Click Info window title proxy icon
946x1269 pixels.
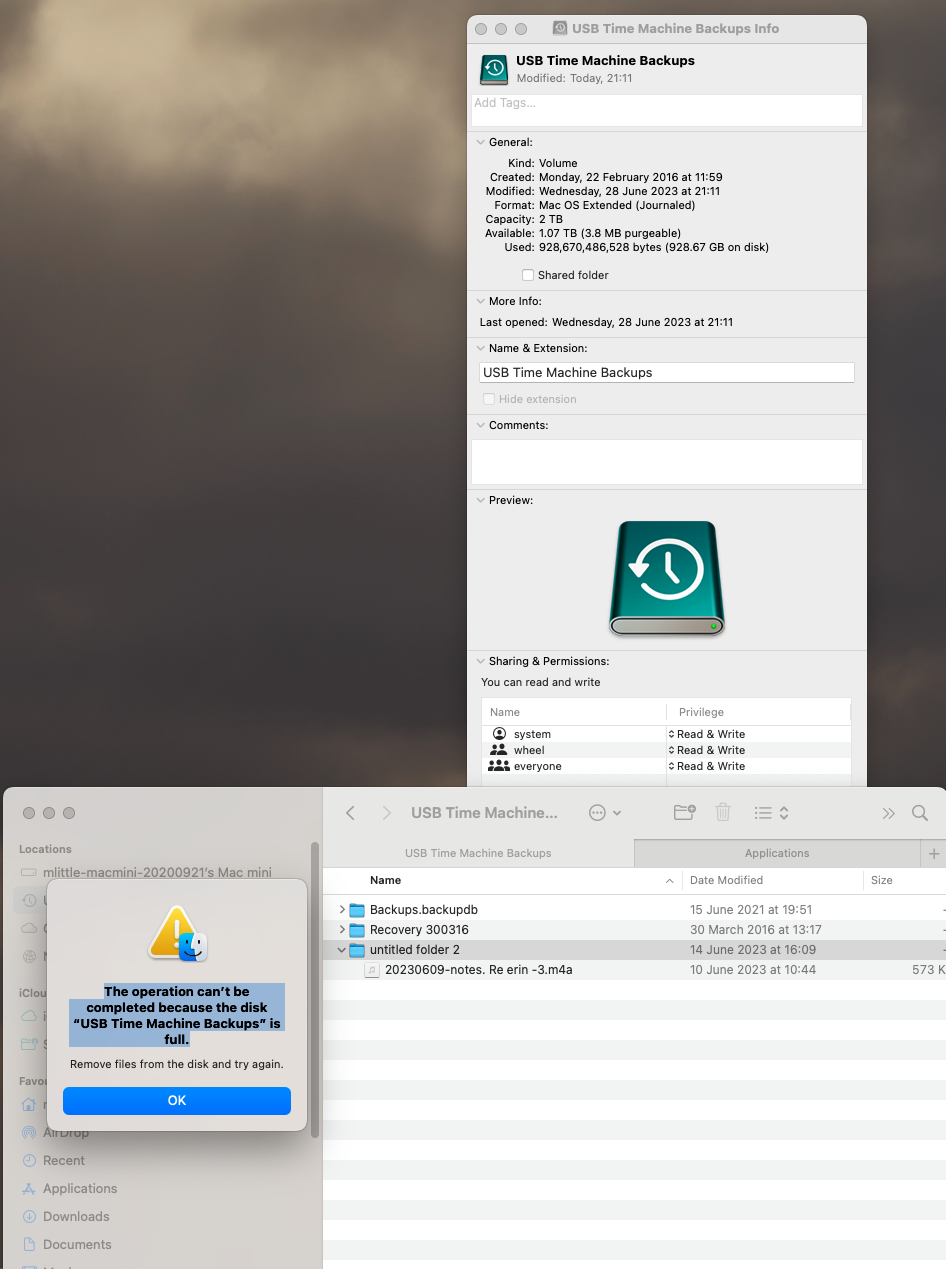[x=560, y=29]
